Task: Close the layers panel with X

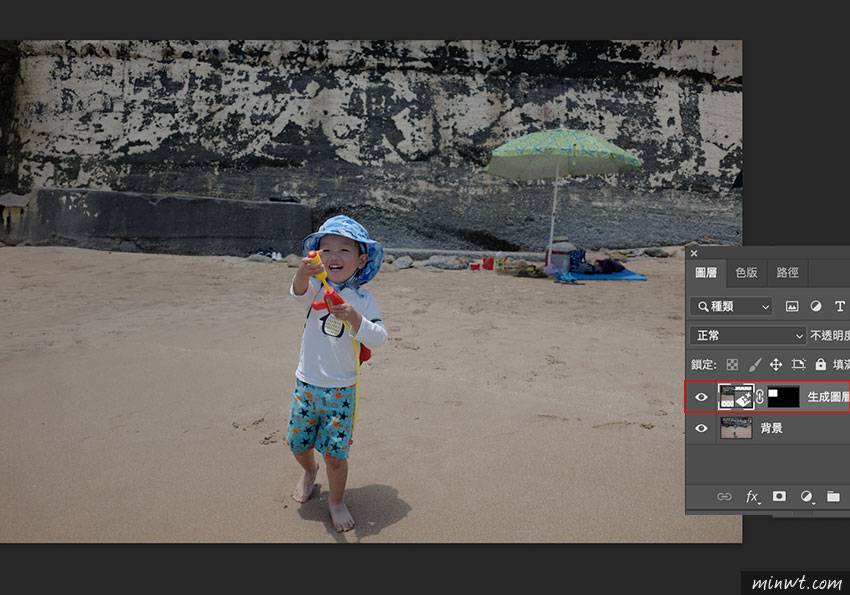Action: tap(694, 253)
